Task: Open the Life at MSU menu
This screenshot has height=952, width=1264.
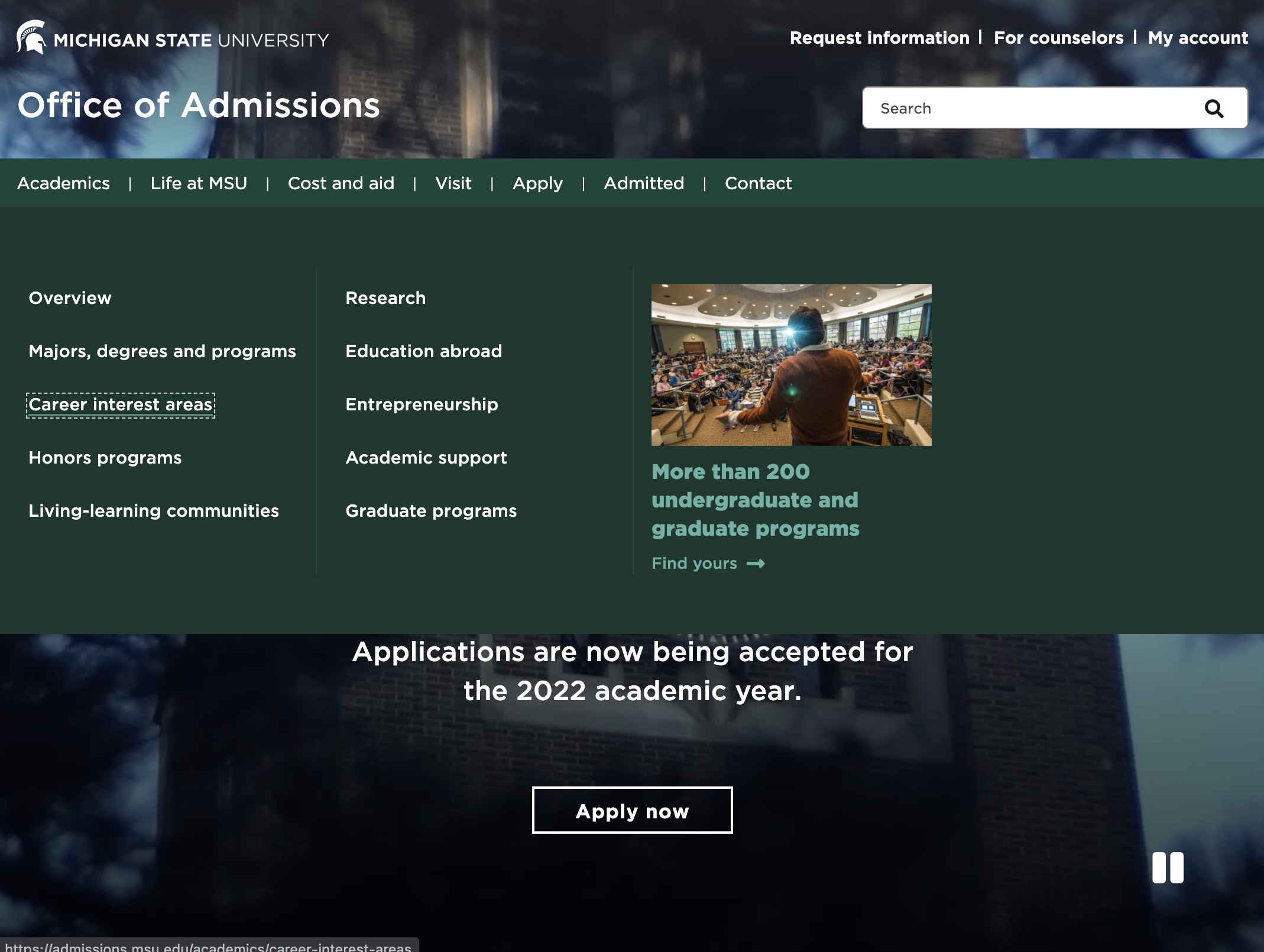Action: pyautogui.click(x=199, y=183)
